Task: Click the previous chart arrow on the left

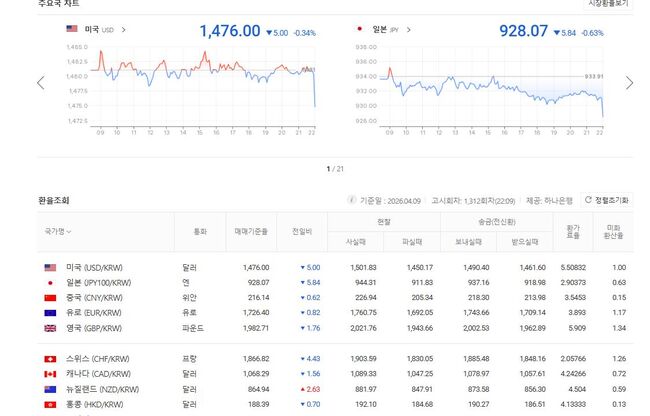Action: click(x=41, y=83)
